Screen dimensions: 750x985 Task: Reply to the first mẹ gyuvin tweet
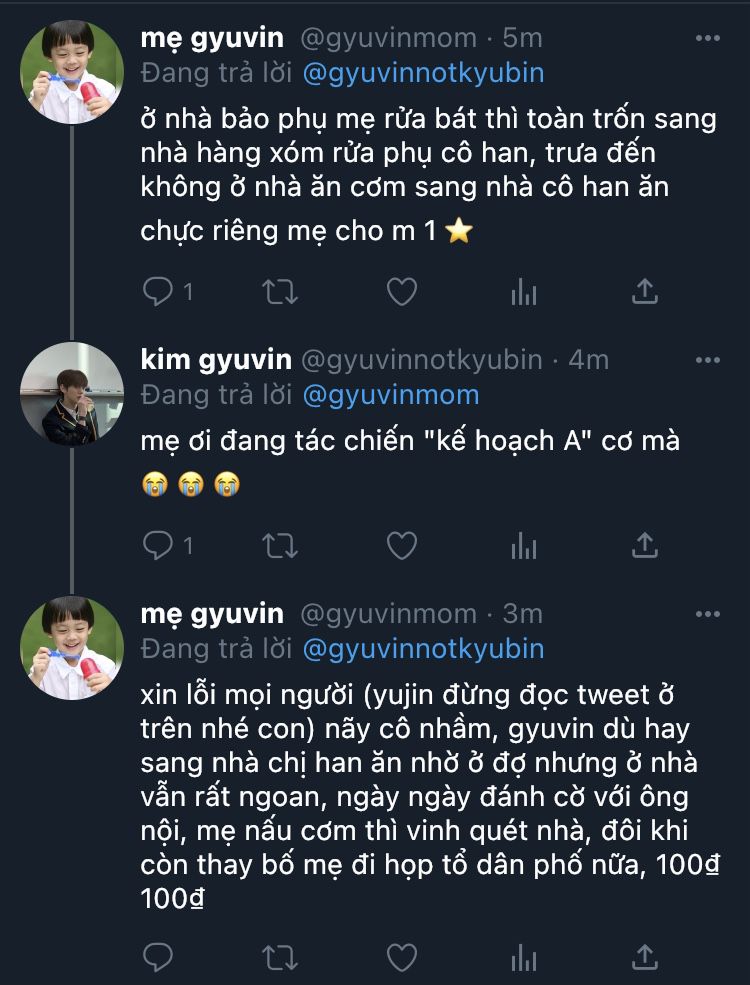159,291
